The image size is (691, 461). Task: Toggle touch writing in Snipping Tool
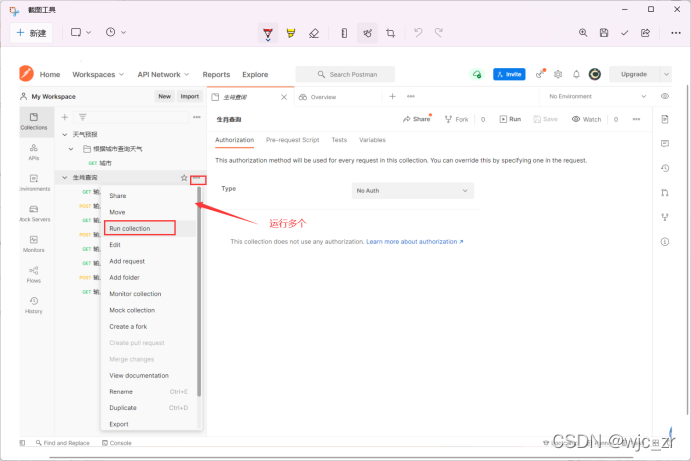(367, 33)
